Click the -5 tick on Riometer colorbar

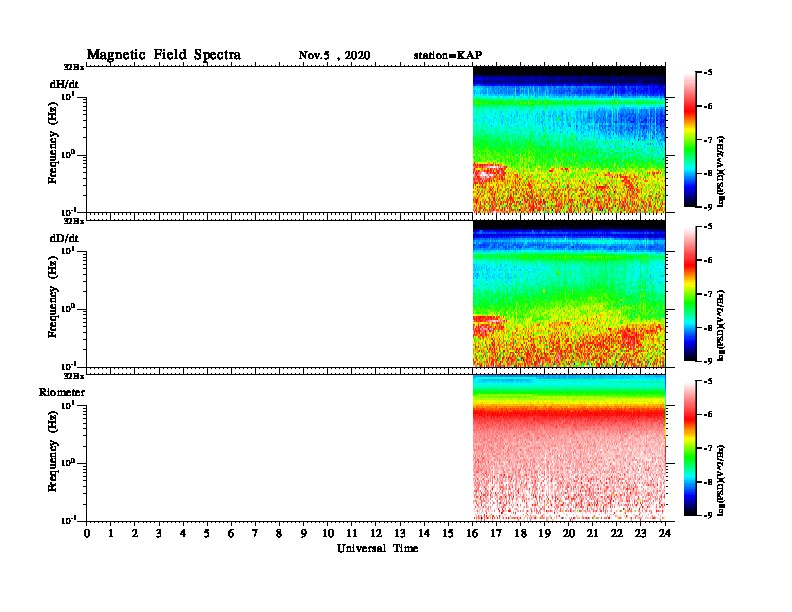click(x=708, y=381)
